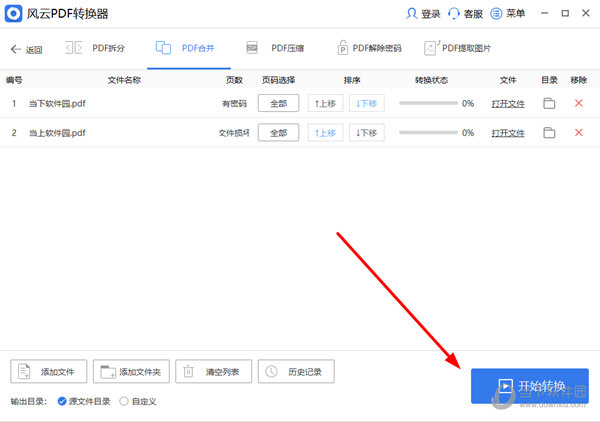This screenshot has width=600, height=422.
Task: Go to the PDF解除密码 tab
Action: [x=369, y=48]
